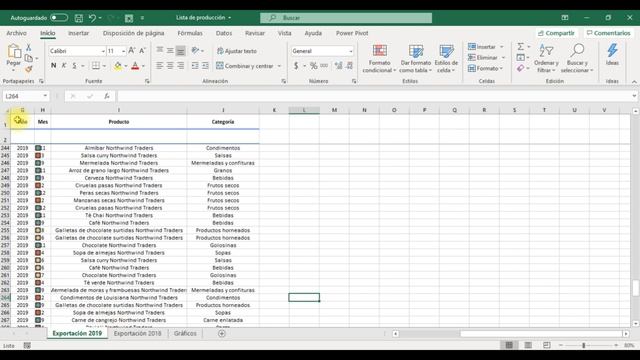Apply the red font color A
The width and height of the screenshot is (640, 360).
[x=136, y=66]
